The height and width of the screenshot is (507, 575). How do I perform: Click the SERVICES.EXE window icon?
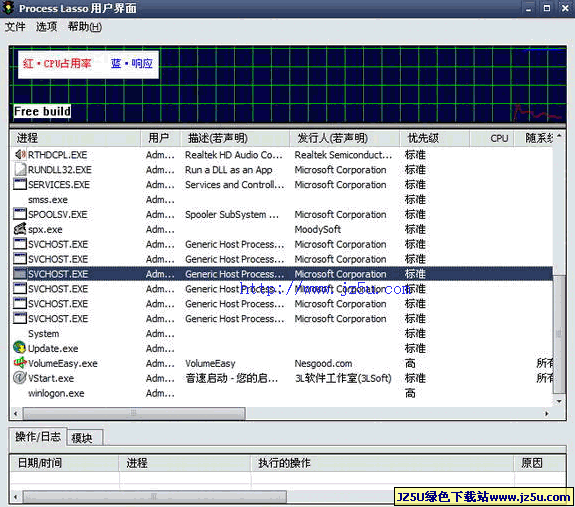pyautogui.click(x=20, y=184)
